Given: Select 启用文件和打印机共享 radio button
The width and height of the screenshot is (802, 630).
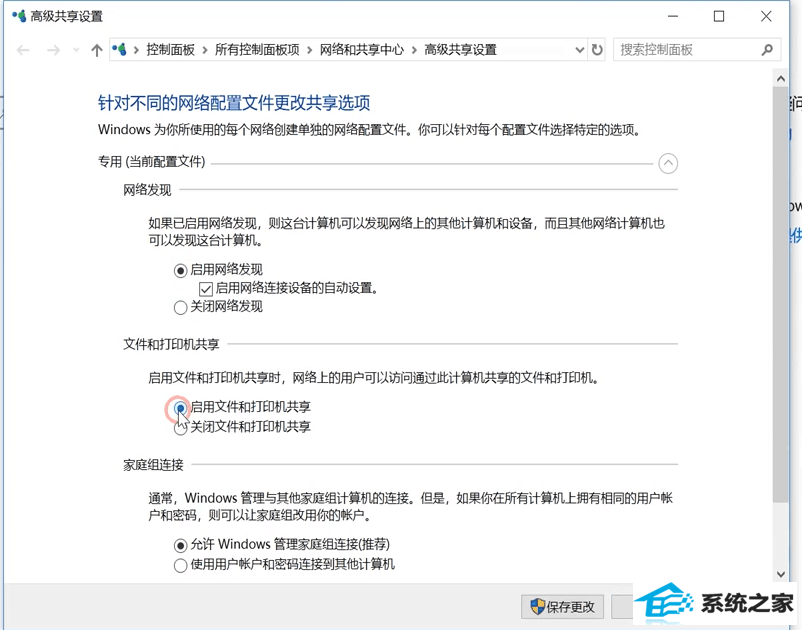Looking at the screenshot, I should coord(180,408).
